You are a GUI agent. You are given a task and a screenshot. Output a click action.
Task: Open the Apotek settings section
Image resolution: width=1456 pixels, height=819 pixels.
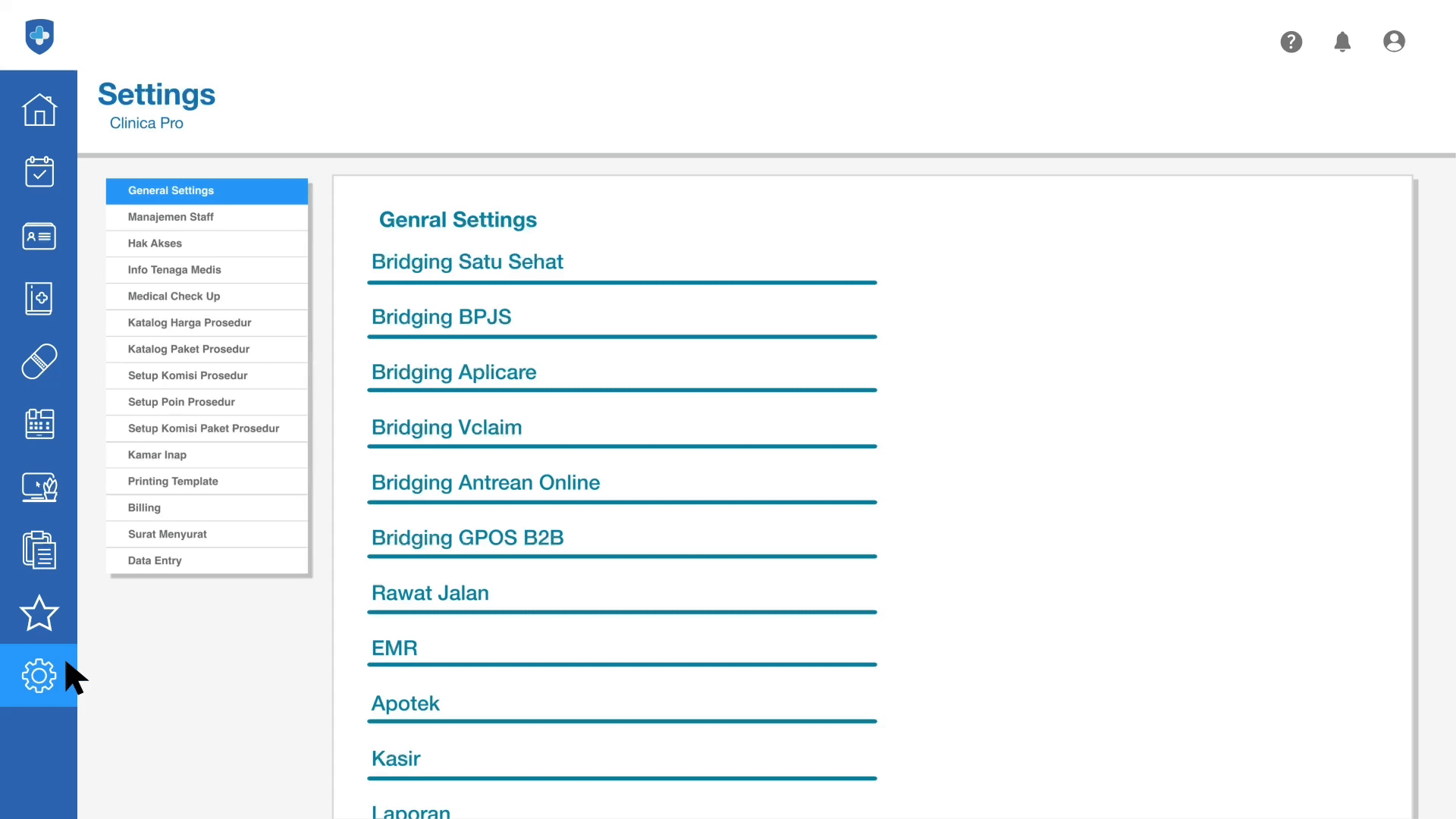(x=405, y=704)
